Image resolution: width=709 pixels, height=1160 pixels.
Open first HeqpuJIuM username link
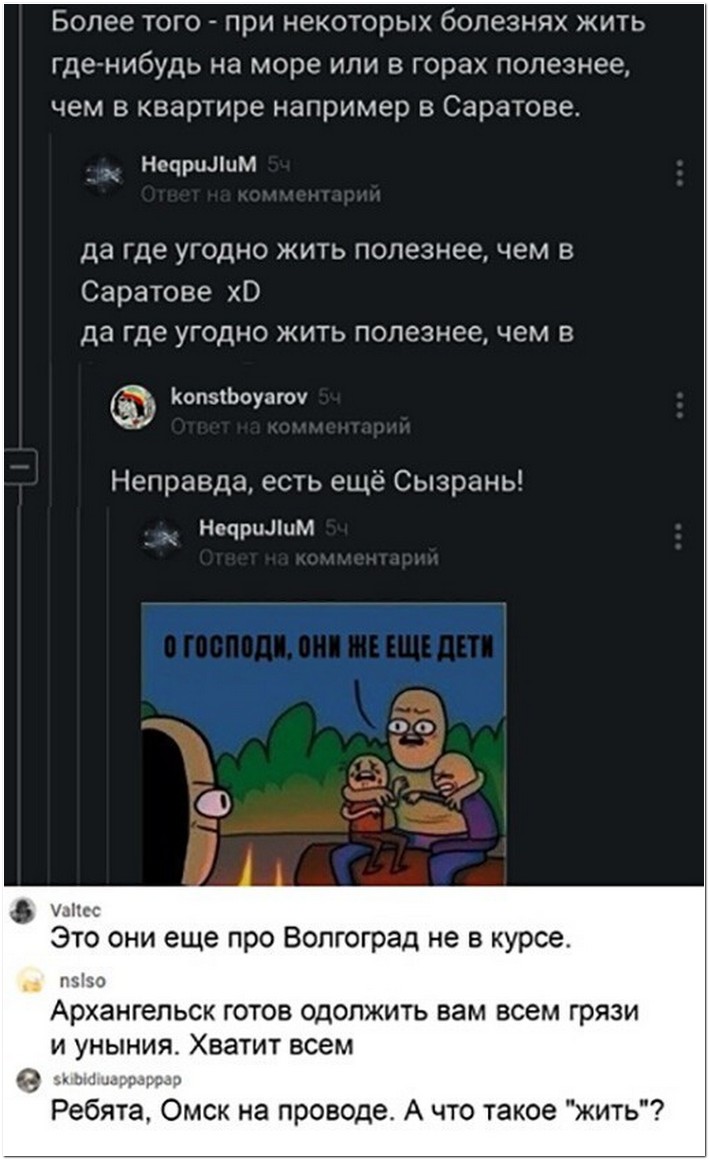click(198, 163)
